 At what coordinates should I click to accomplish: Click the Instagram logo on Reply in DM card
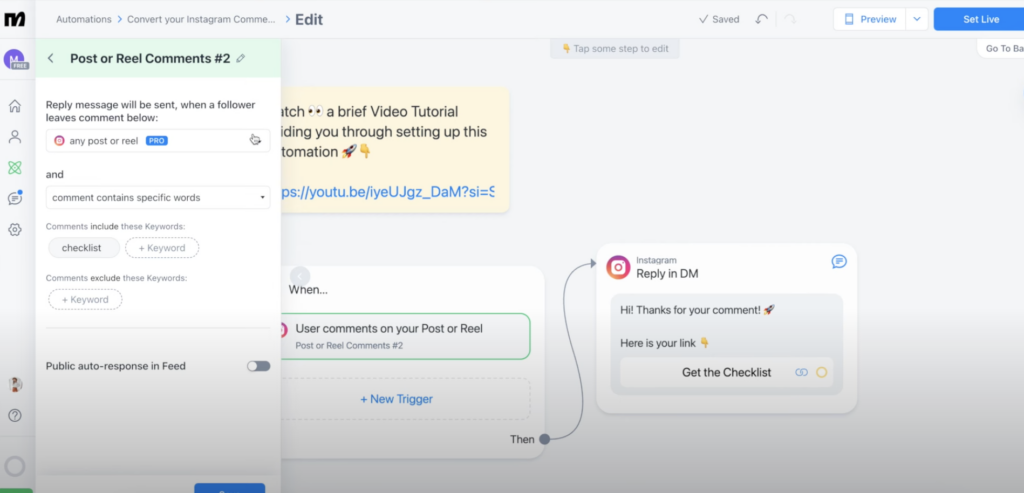click(618, 267)
